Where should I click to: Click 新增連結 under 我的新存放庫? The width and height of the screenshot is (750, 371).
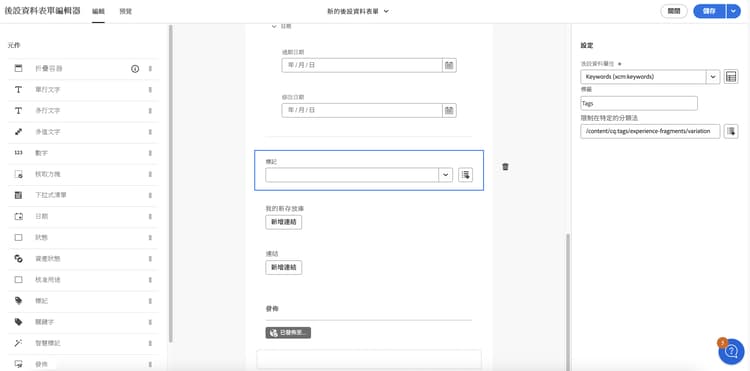(x=284, y=222)
